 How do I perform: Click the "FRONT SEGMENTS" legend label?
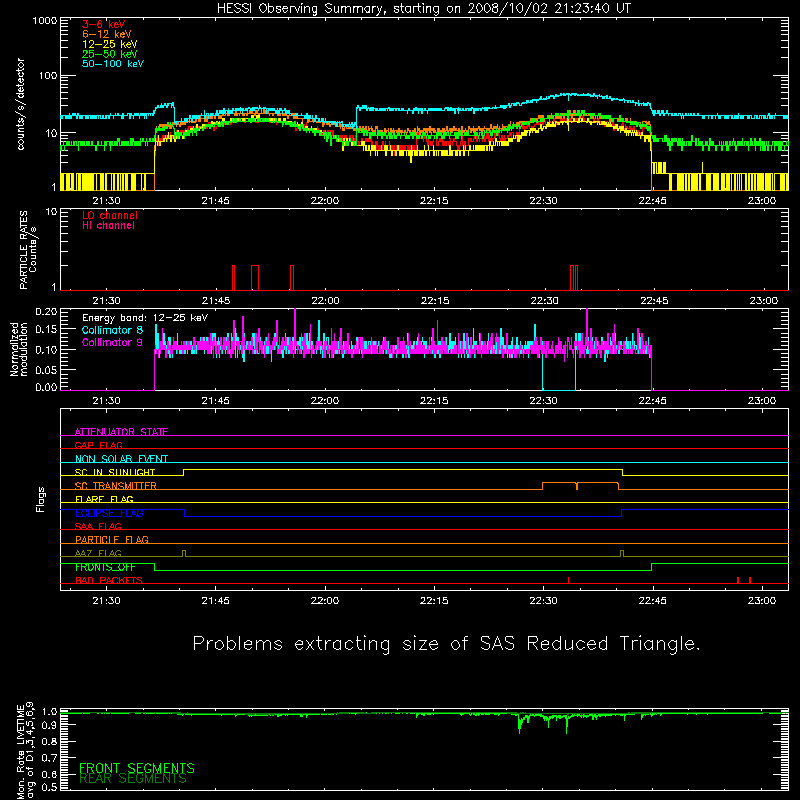(137, 768)
